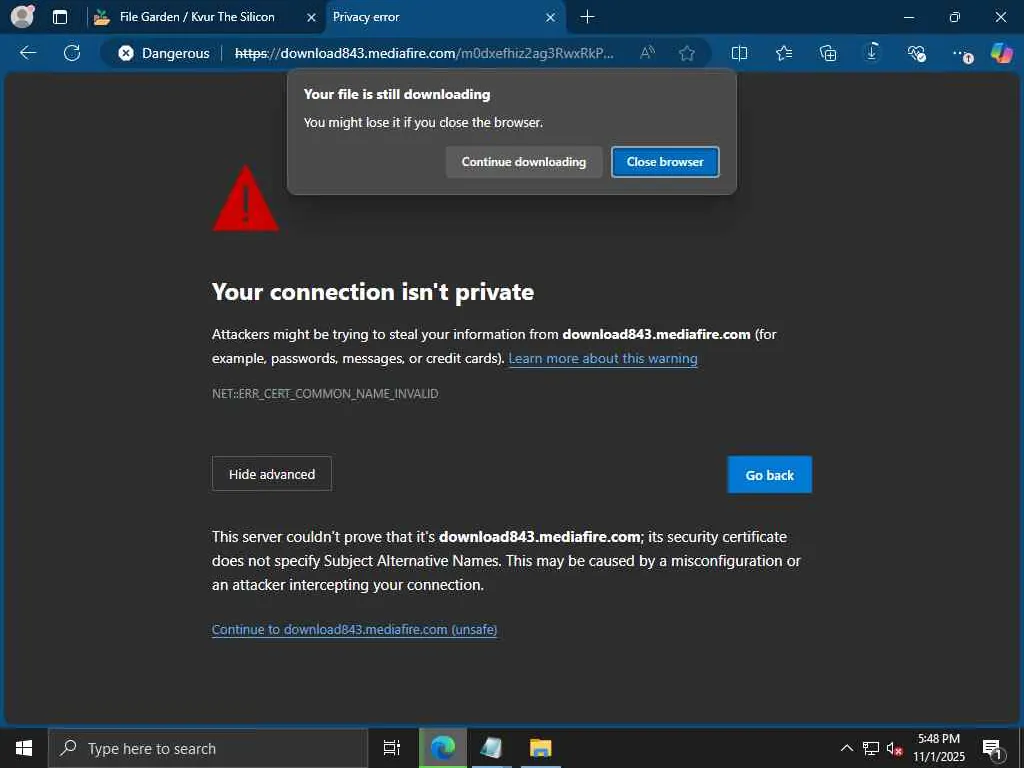This screenshot has width=1024, height=768.
Task: Open the notepad-like taskbar app
Action: pyautogui.click(x=491, y=748)
